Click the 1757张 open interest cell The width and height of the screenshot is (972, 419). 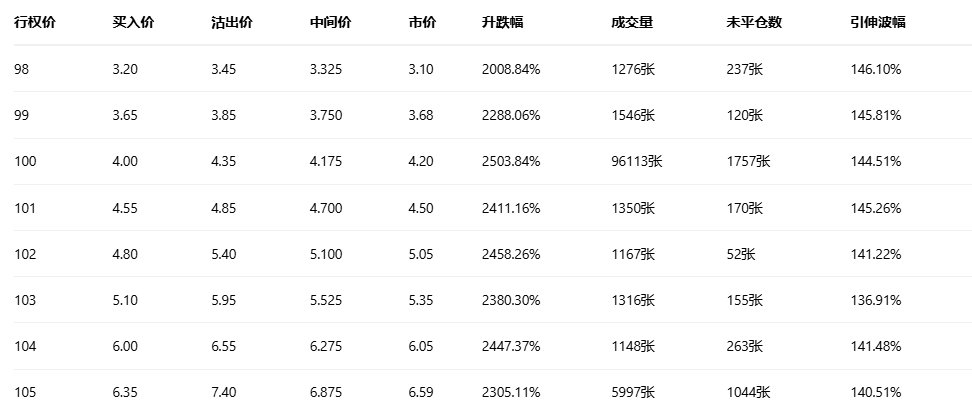748,161
